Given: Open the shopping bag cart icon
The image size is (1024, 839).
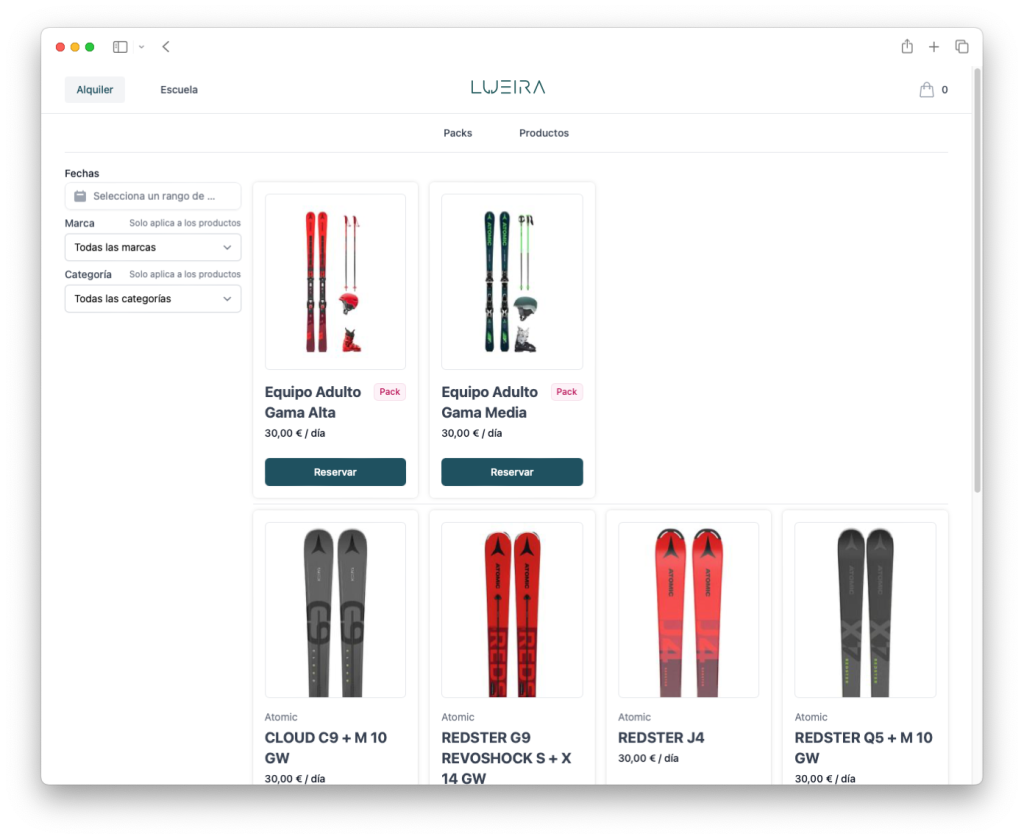Looking at the screenshot, I should point(926,89).
